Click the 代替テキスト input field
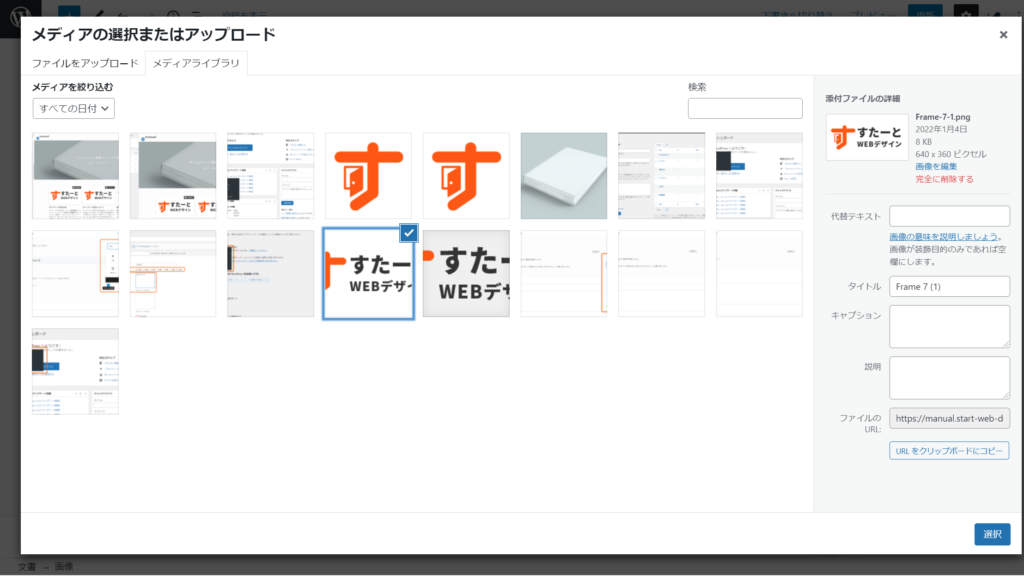 [x=949, y=216]
